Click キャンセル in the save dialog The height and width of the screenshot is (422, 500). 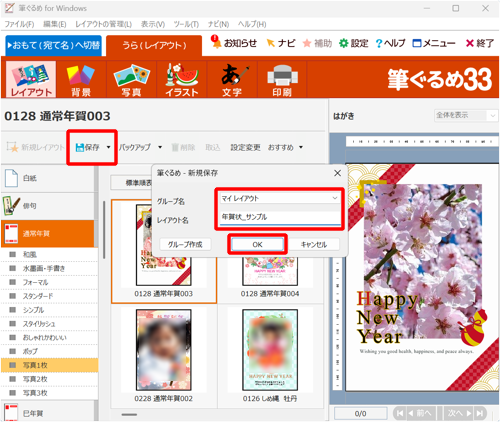[314, 245]
